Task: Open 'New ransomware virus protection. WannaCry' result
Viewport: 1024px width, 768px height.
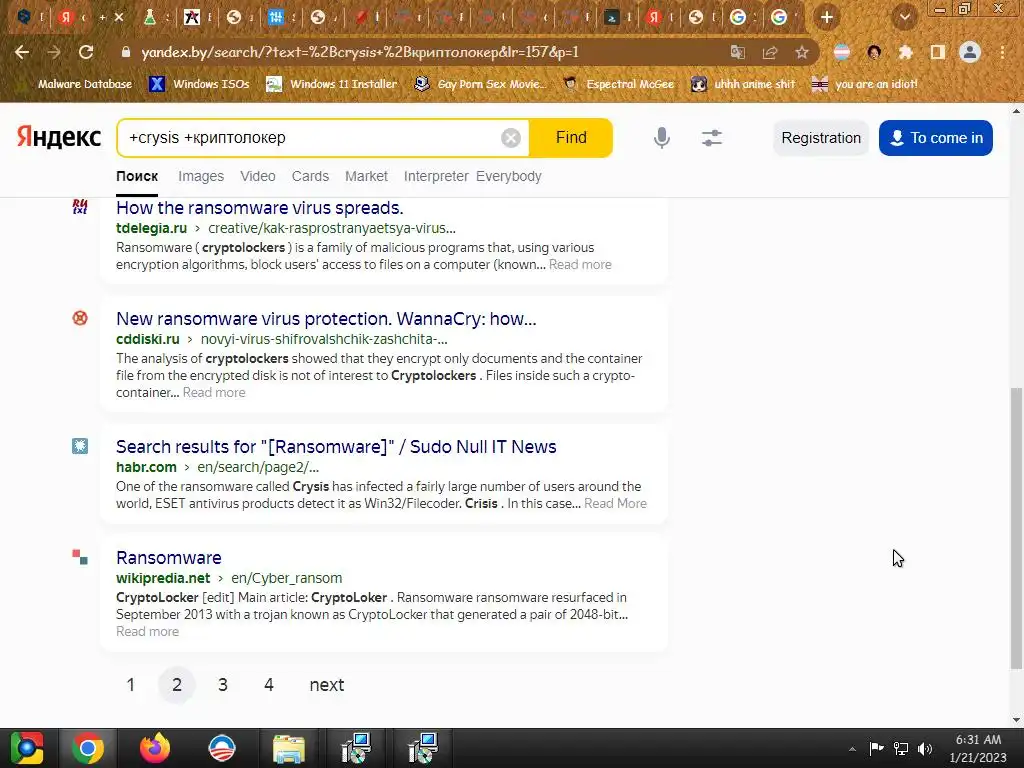Action: tap(326, 319)
